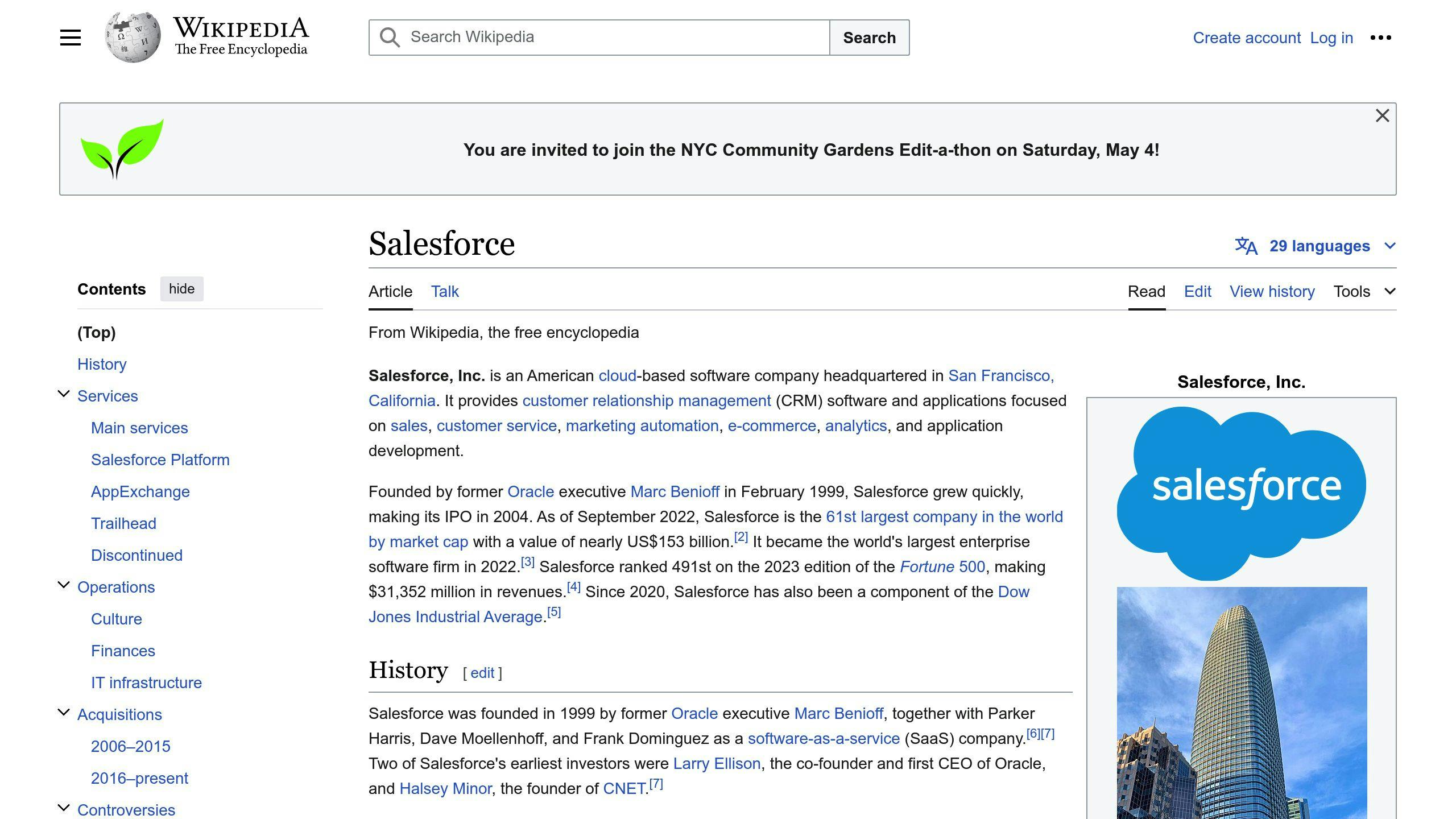Viewport: 1456px width, 819px height.
Task: Open the Marc Benioff article link
Action: 675,491
